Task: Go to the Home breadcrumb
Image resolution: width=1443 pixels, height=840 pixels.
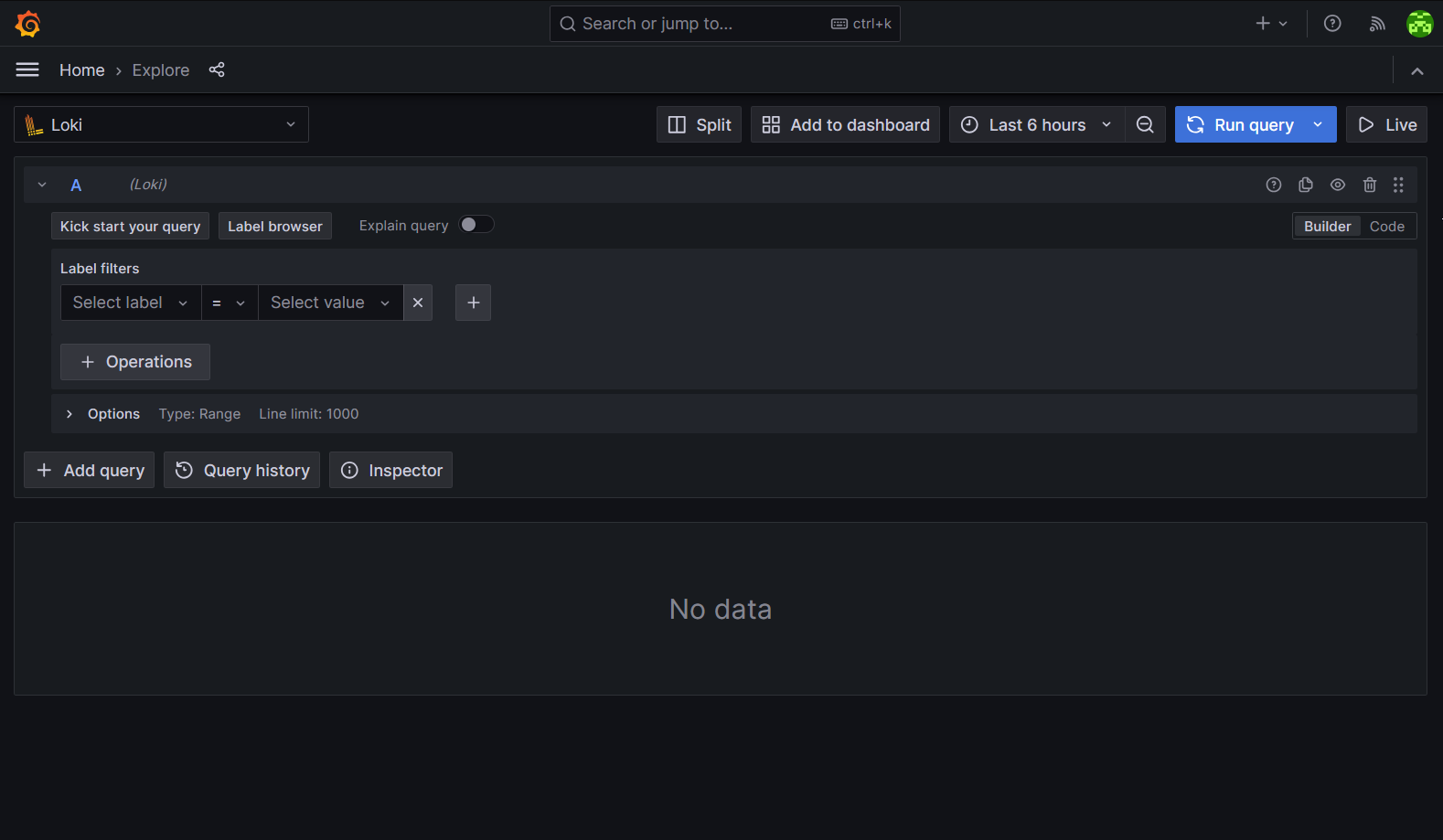Action: (x=82, y=70)
